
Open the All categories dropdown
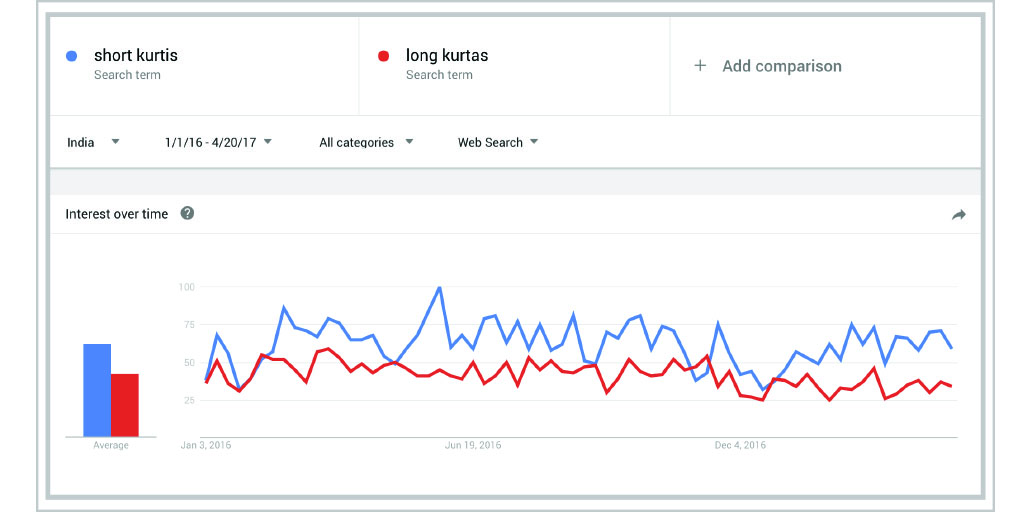pyautogui.click(x=366, y=142)
